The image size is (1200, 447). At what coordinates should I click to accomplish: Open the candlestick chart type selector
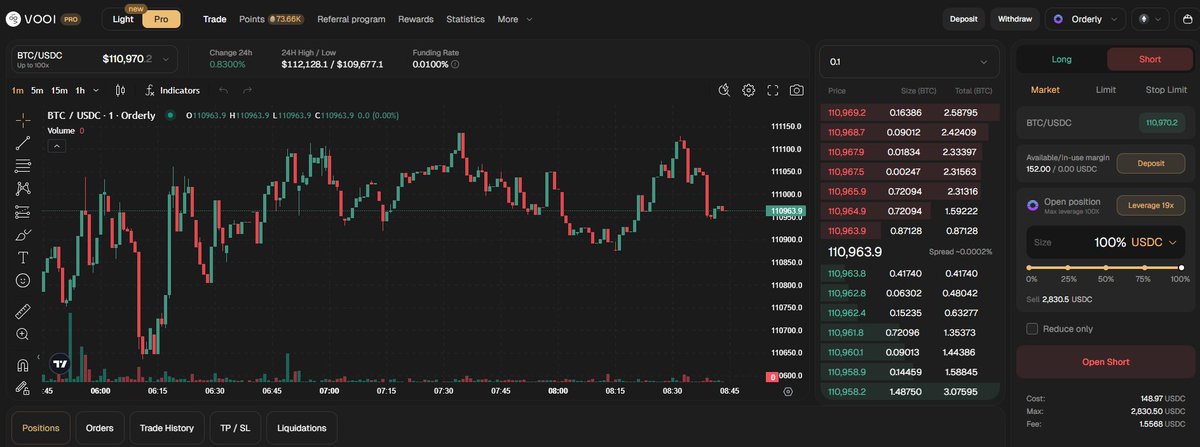[120, 90]
